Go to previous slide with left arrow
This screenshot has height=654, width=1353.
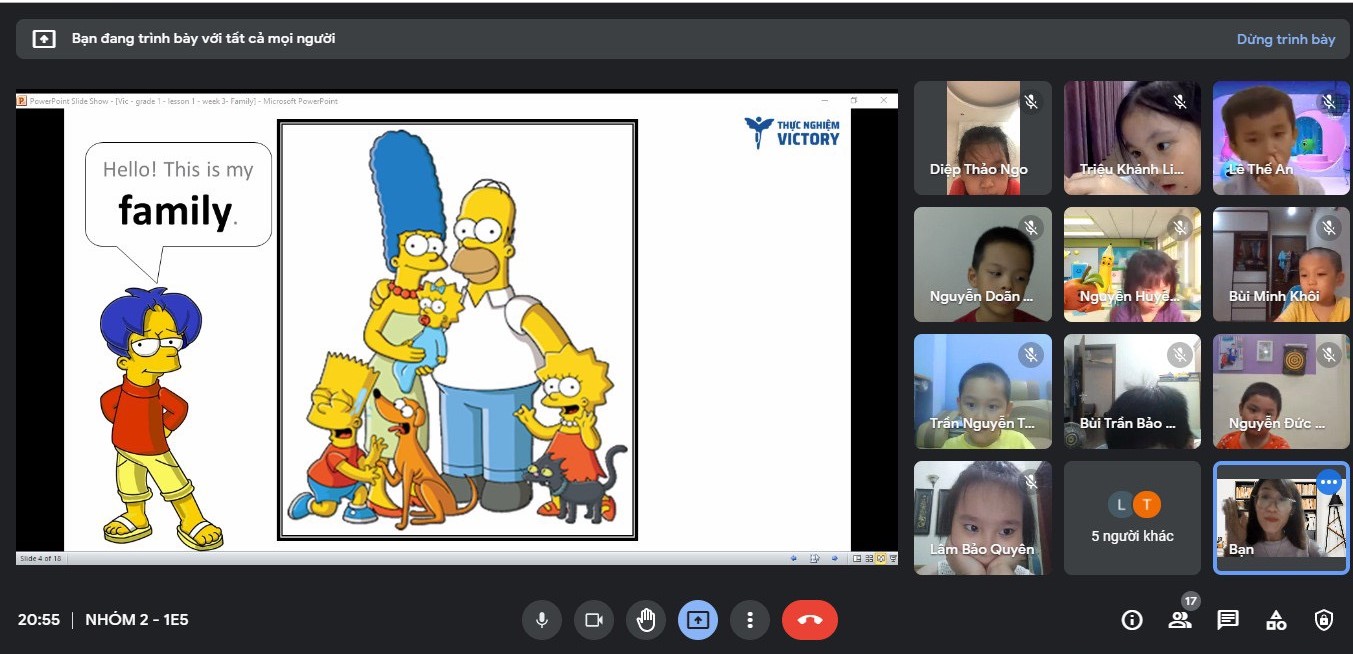tap(794, 558)
